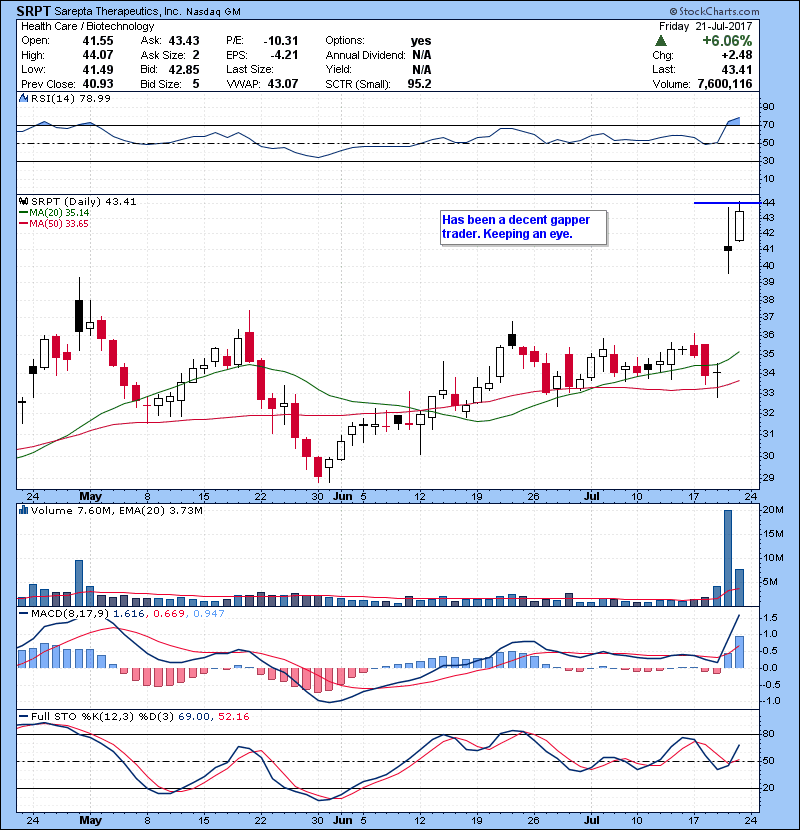Click the date Friday 21-Jul-2017
Image resolution: width=800 pixels, height=830 pixels.
point(705,26)
